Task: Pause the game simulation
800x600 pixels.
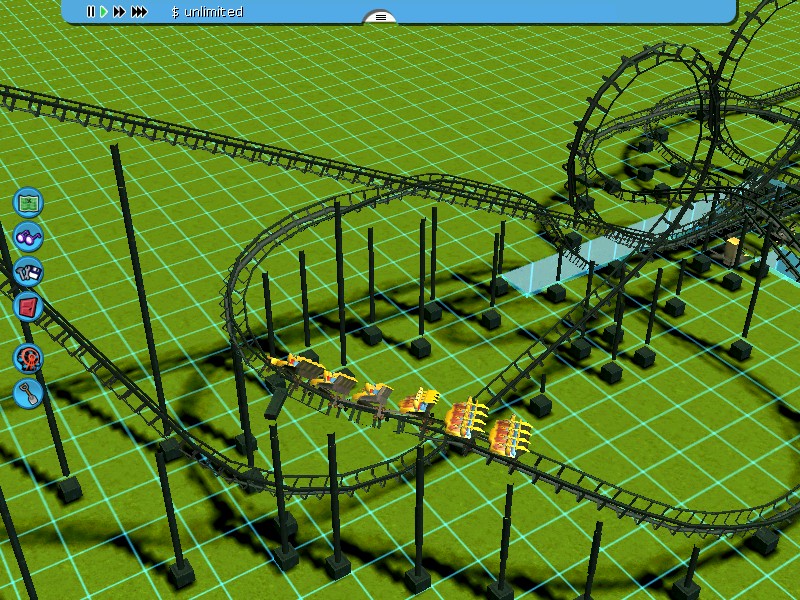Action: click(x=90, y=12)
